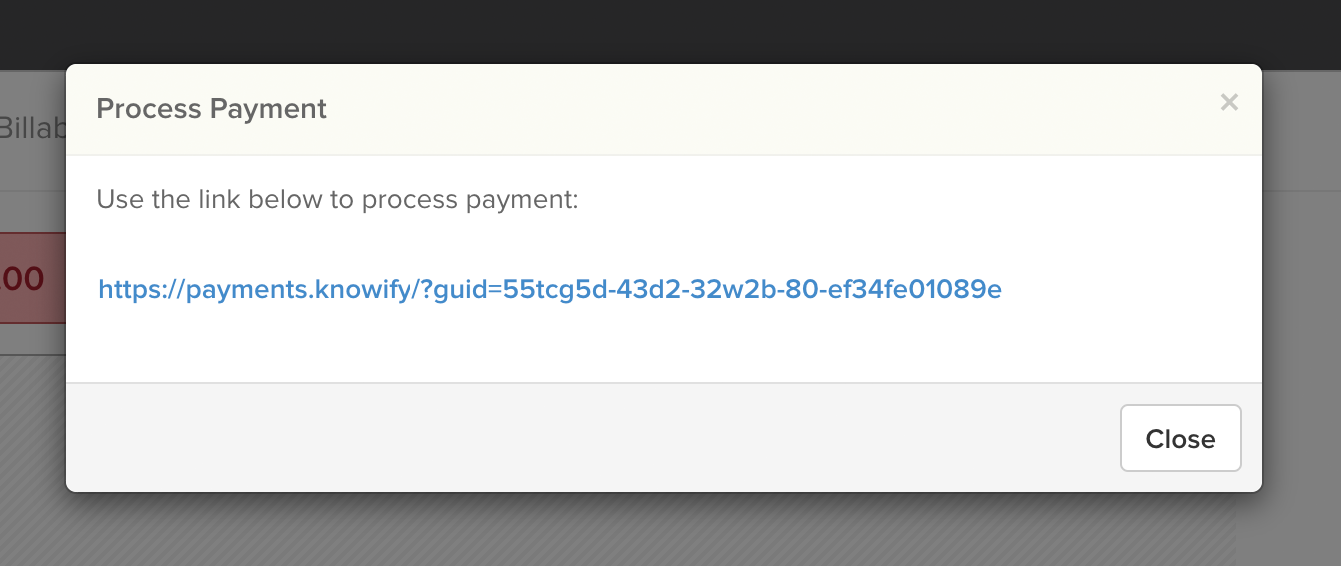This screenshot has width=1341, height=566.
Task: Select the red amount cell ending in 00
Action: (32, 278)
